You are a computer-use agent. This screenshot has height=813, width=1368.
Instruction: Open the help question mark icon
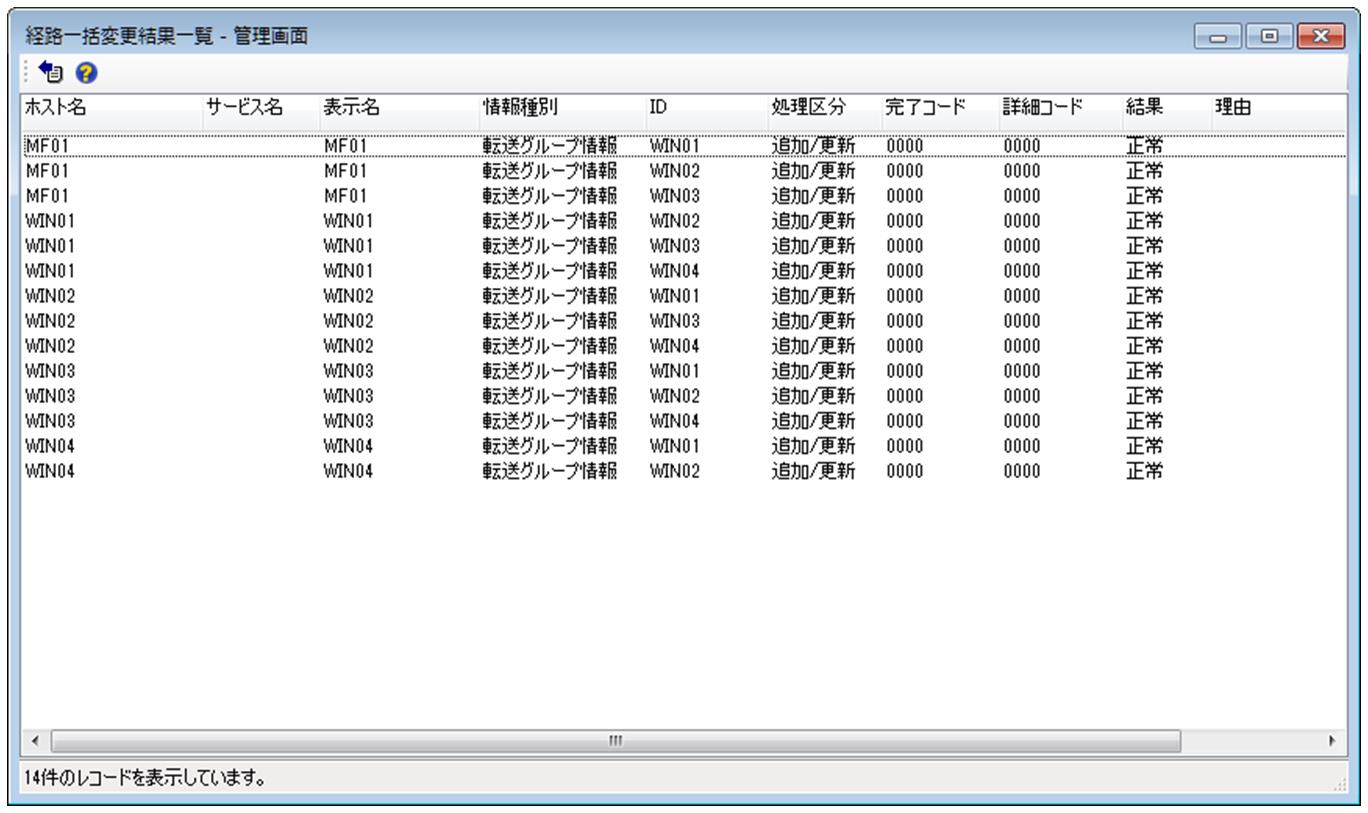pos(85,72)
